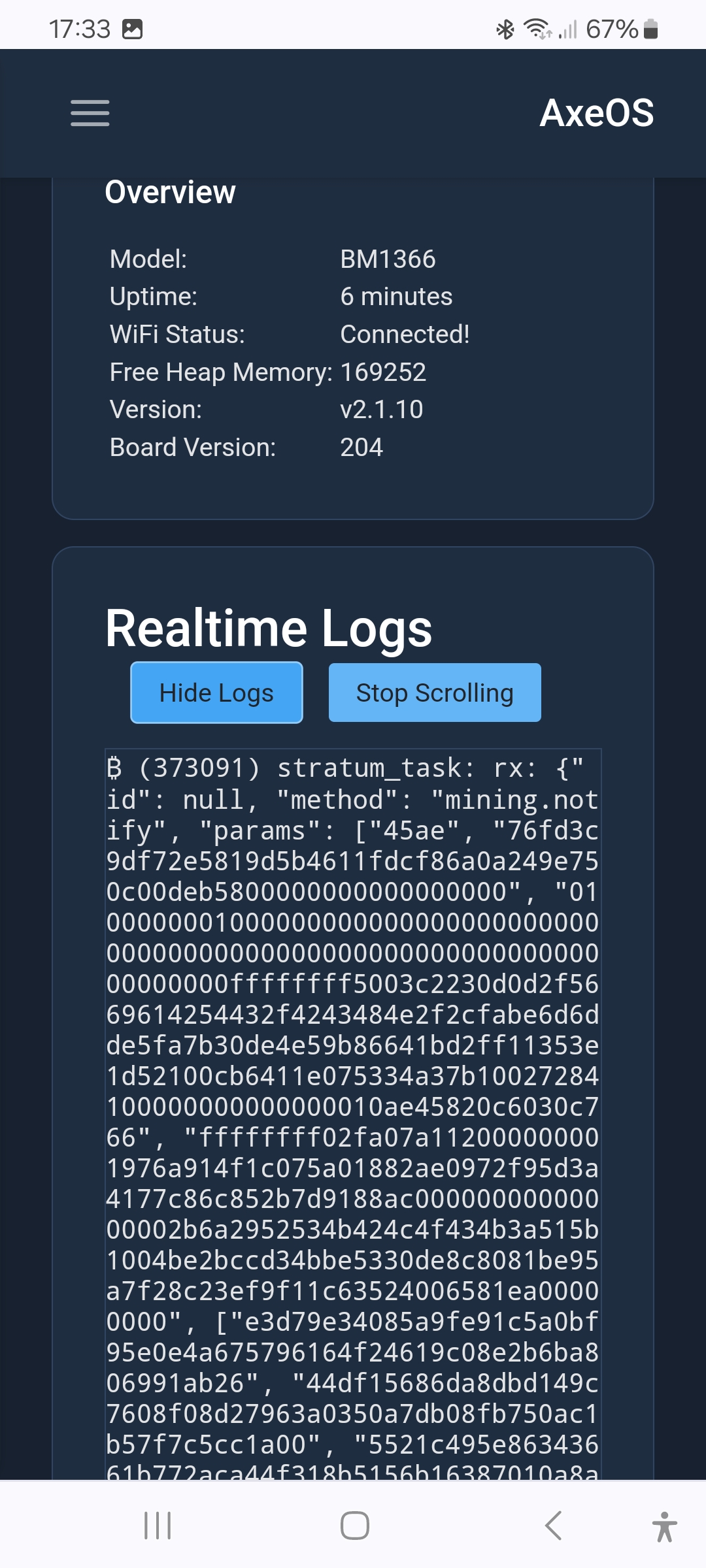The height and width of the screenshot is (1568, 706).
Task: Tap the Bluetooth status icon
Action: 505,29
